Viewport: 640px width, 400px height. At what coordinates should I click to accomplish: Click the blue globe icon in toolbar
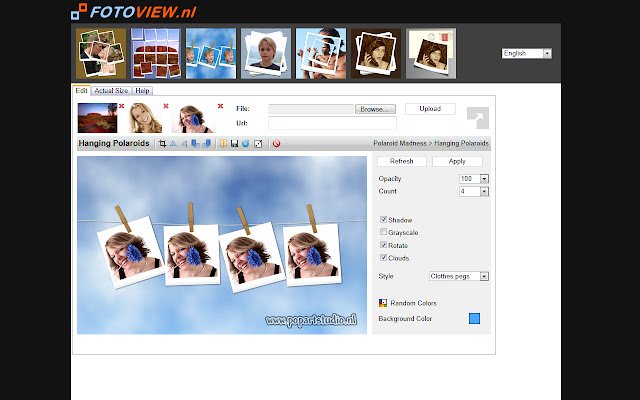(x=246, y=144)
